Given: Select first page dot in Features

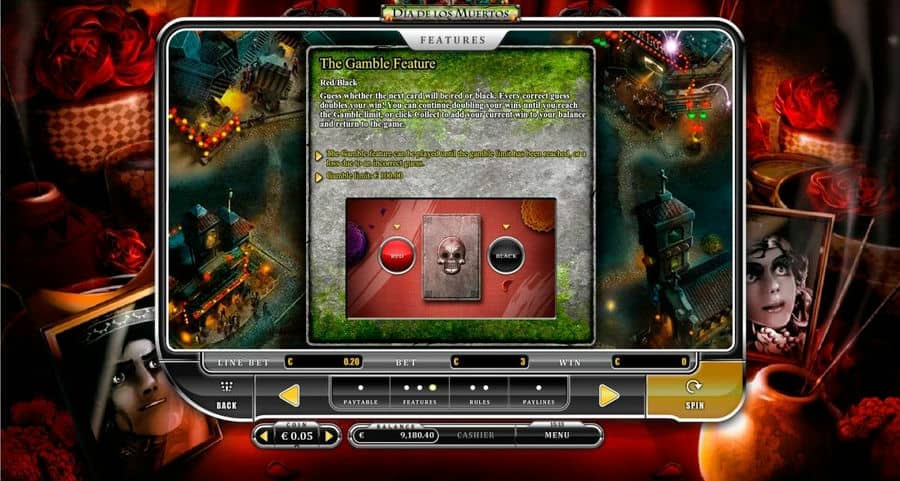Looking at the screenshot, I should pos(406,387).
